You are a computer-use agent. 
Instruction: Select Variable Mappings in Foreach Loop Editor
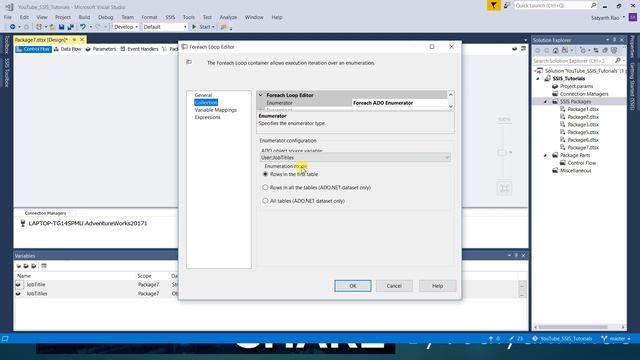point(216,110)
